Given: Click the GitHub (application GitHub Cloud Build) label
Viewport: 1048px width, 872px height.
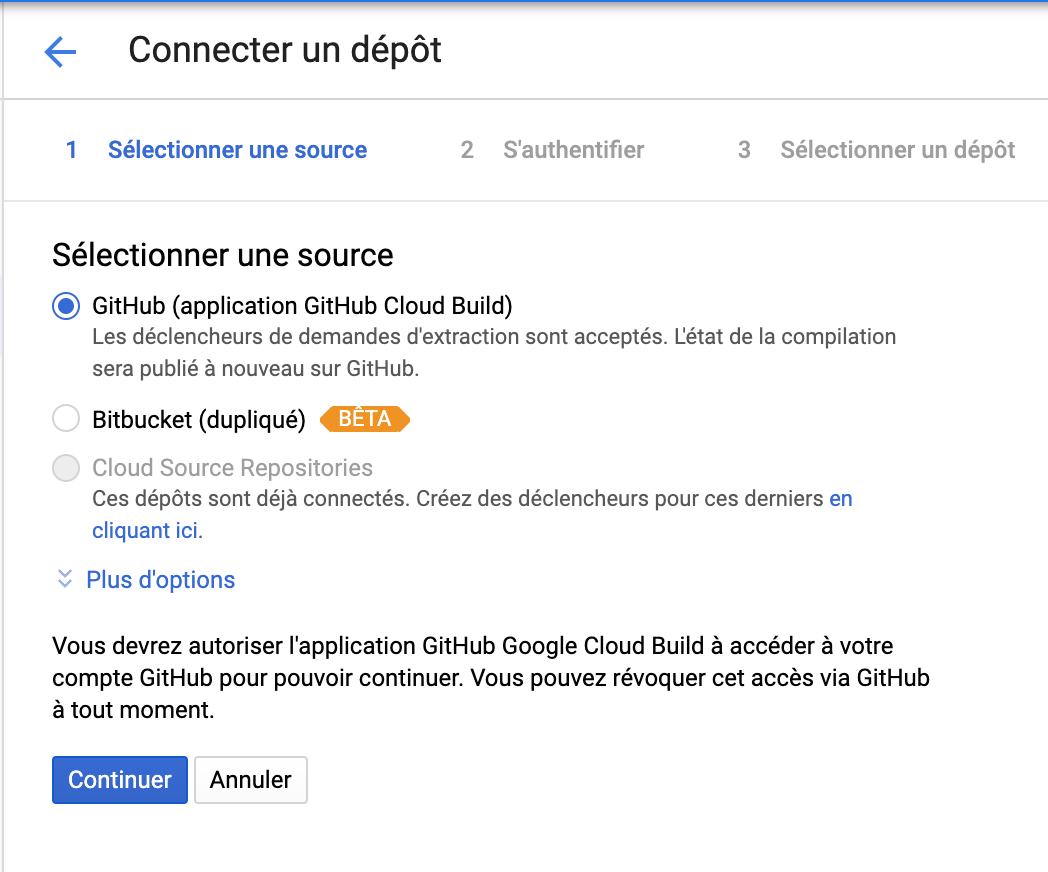Looking at the screenshot, I should point(302,306).
